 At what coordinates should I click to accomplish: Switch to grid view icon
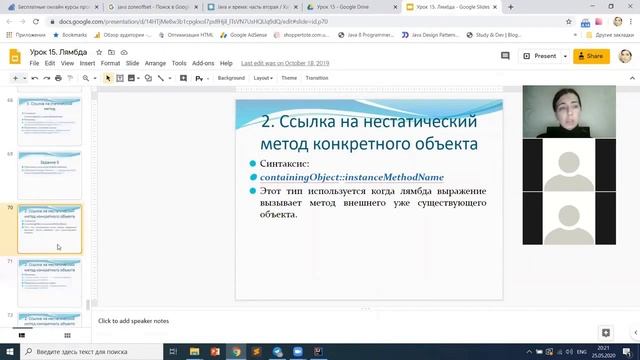coord(67,336)
